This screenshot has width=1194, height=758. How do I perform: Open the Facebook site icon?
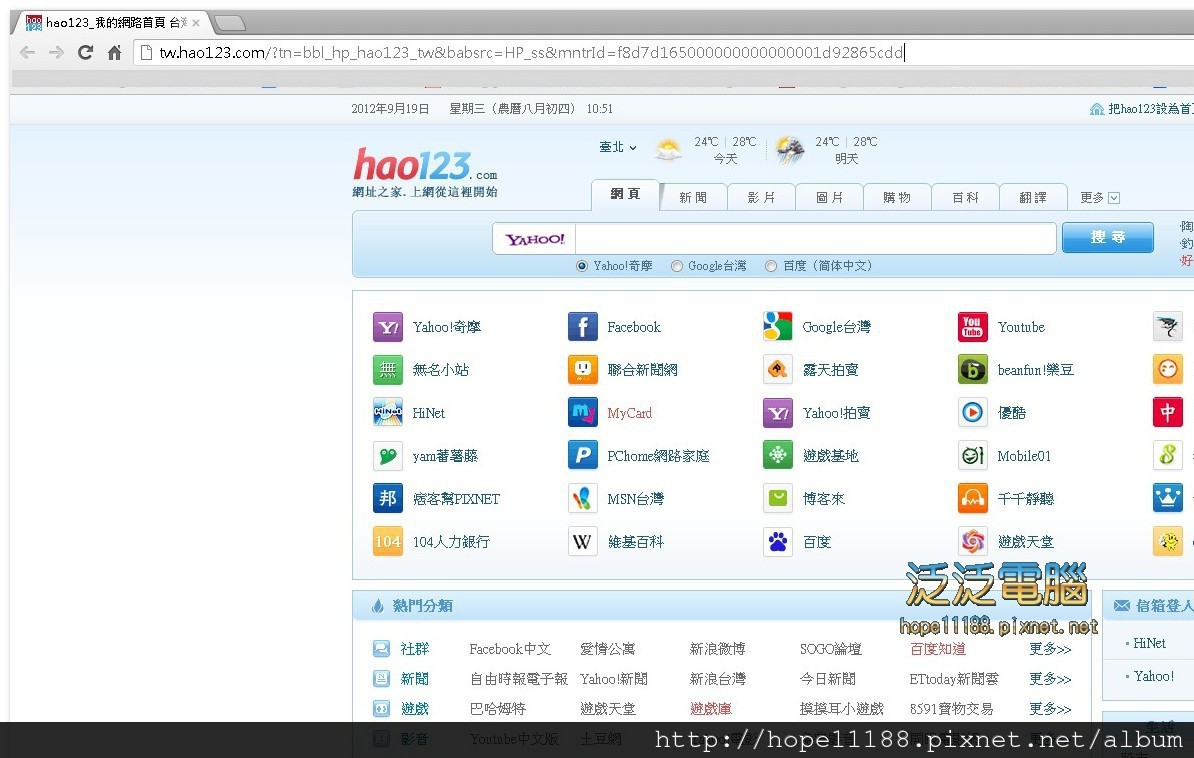pyautogui.click(x=583, y=327)
